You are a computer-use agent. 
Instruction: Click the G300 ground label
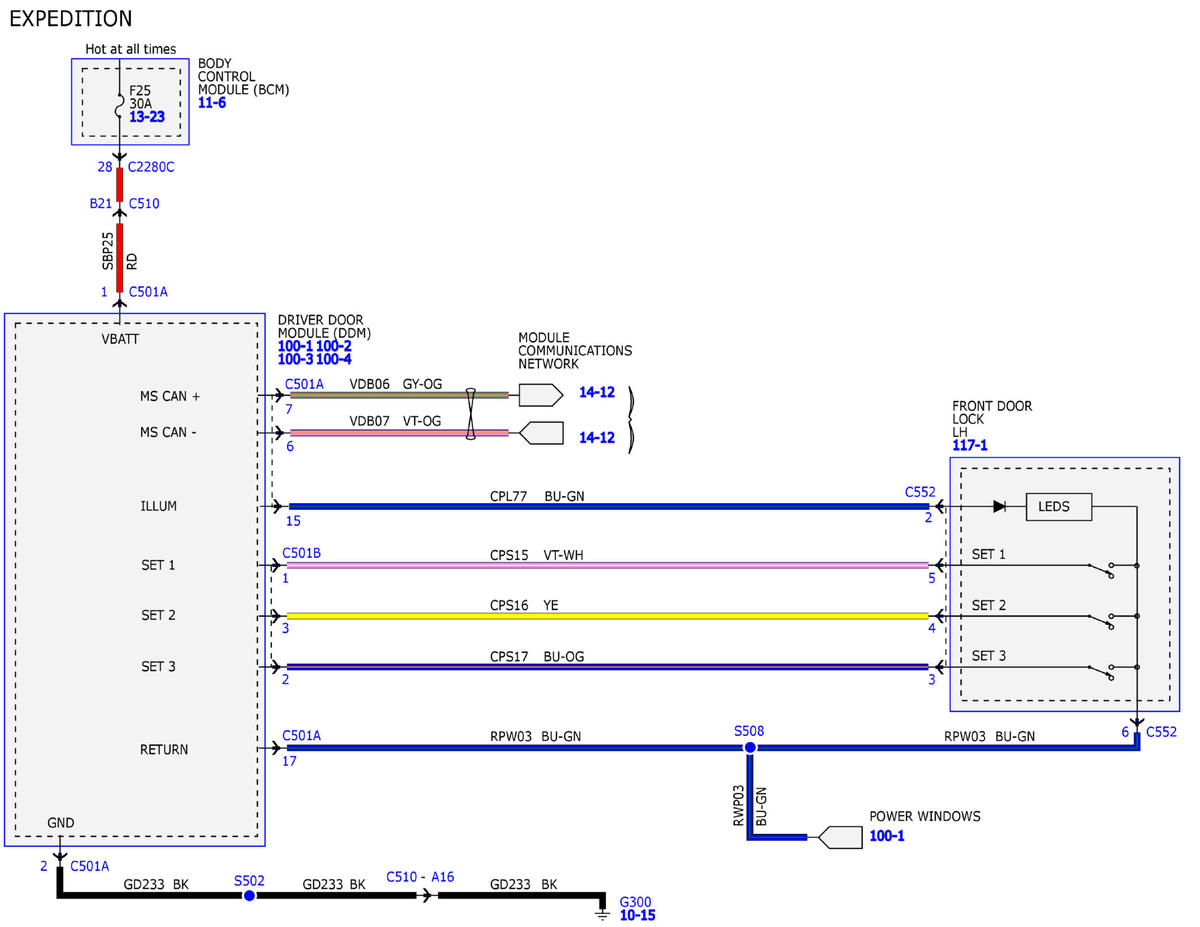[635, 901]
